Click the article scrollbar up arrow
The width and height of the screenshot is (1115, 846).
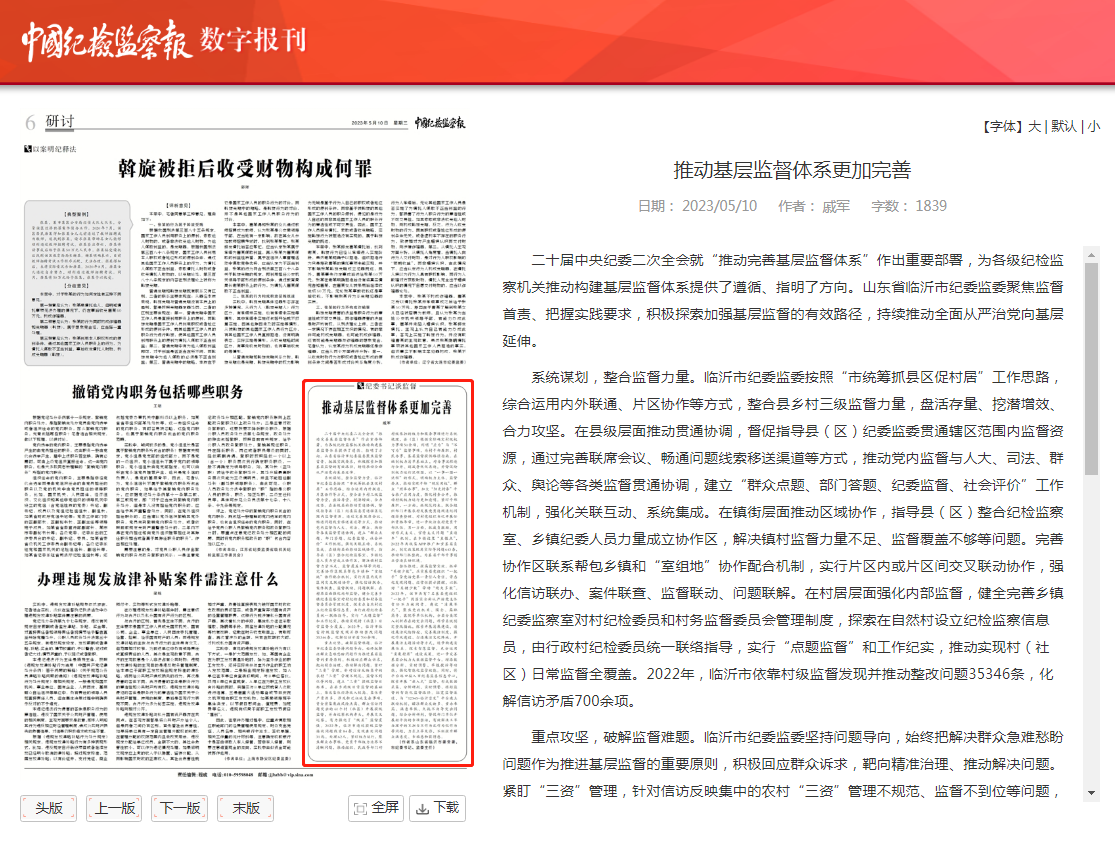(x=1092, y=255)
